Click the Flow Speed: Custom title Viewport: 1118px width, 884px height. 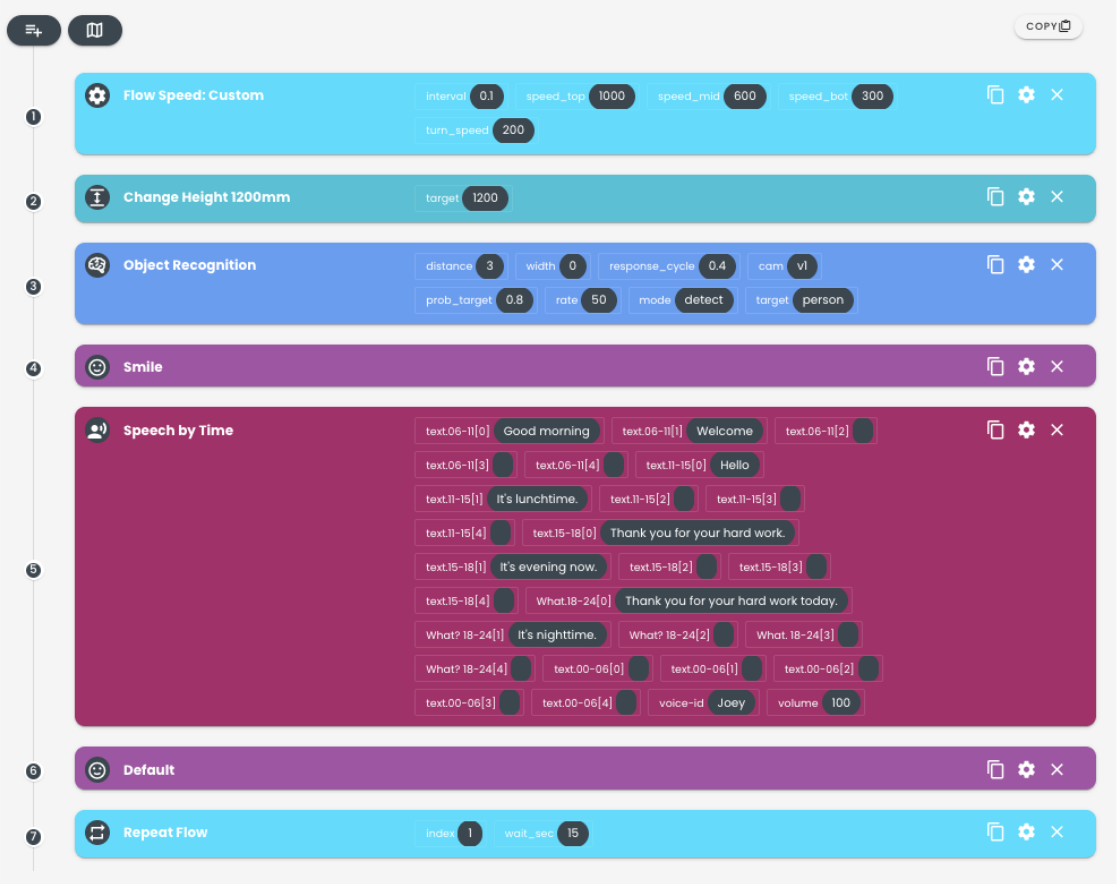(x=193, y=96)
